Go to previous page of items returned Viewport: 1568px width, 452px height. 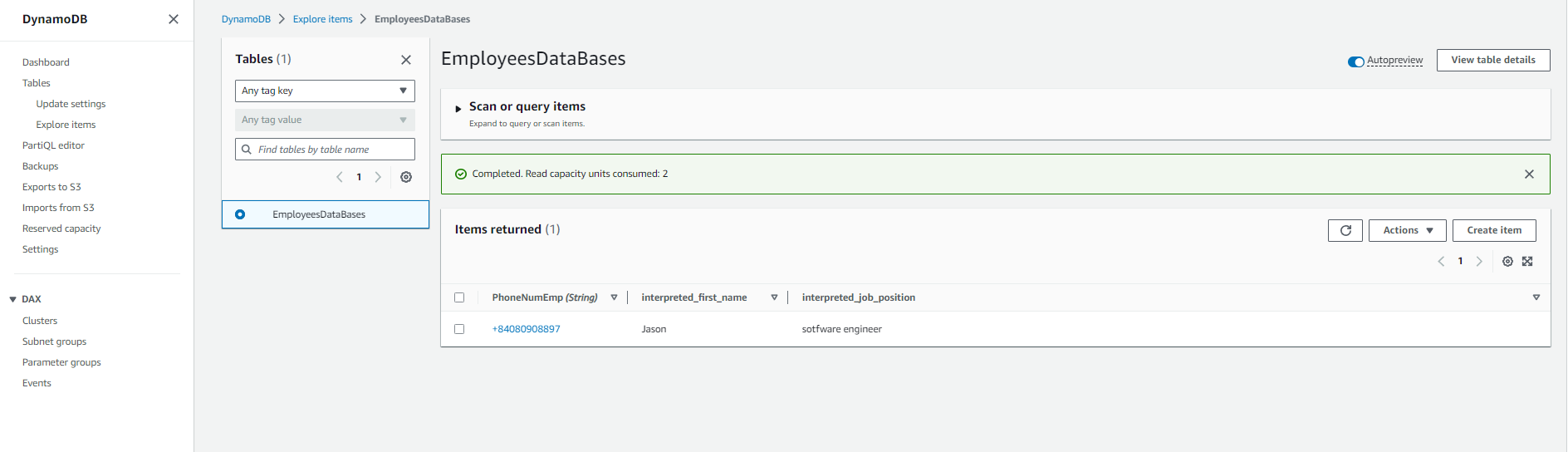pos(1441,261)
